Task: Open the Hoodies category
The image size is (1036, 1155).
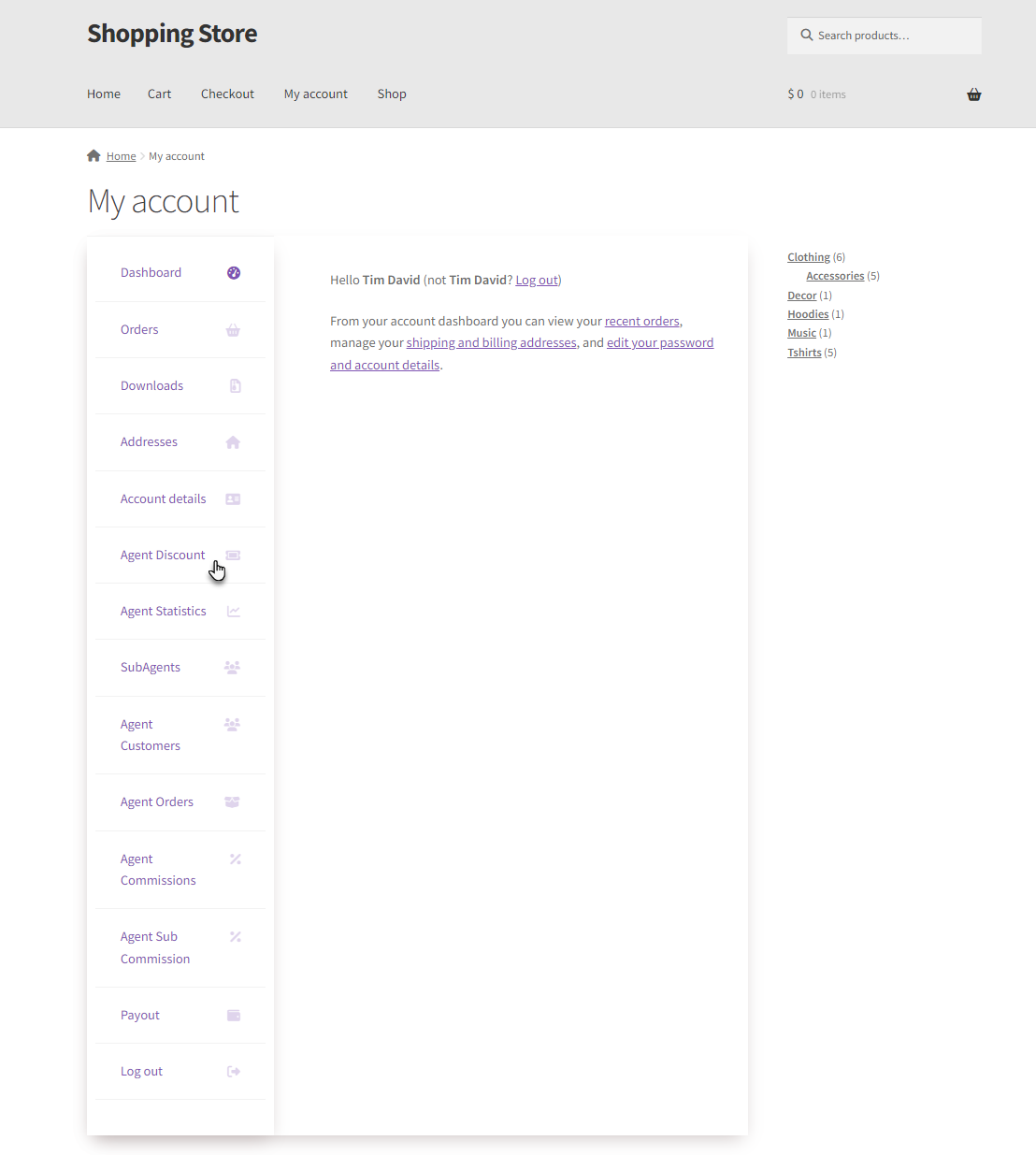Action: tap(808, 314)
